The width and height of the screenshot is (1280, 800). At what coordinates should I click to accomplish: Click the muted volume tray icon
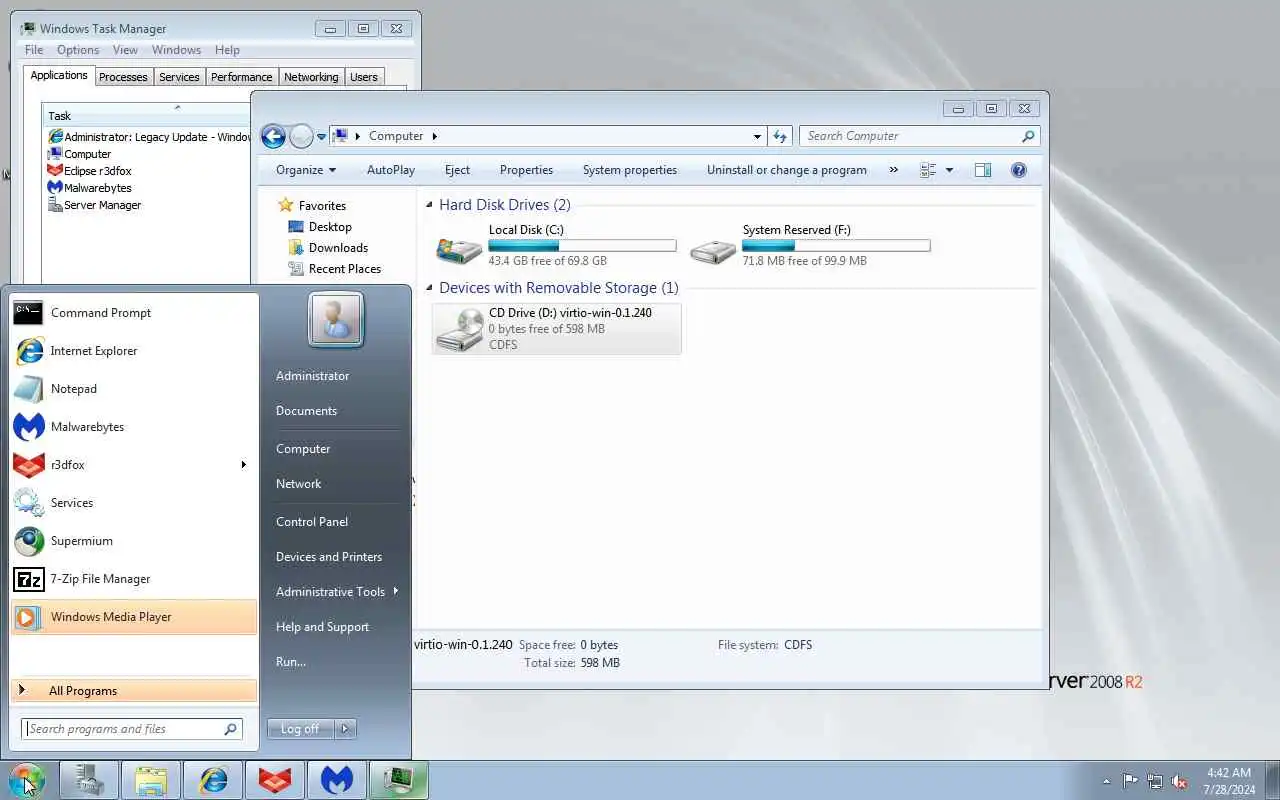tap(1180, 781)
